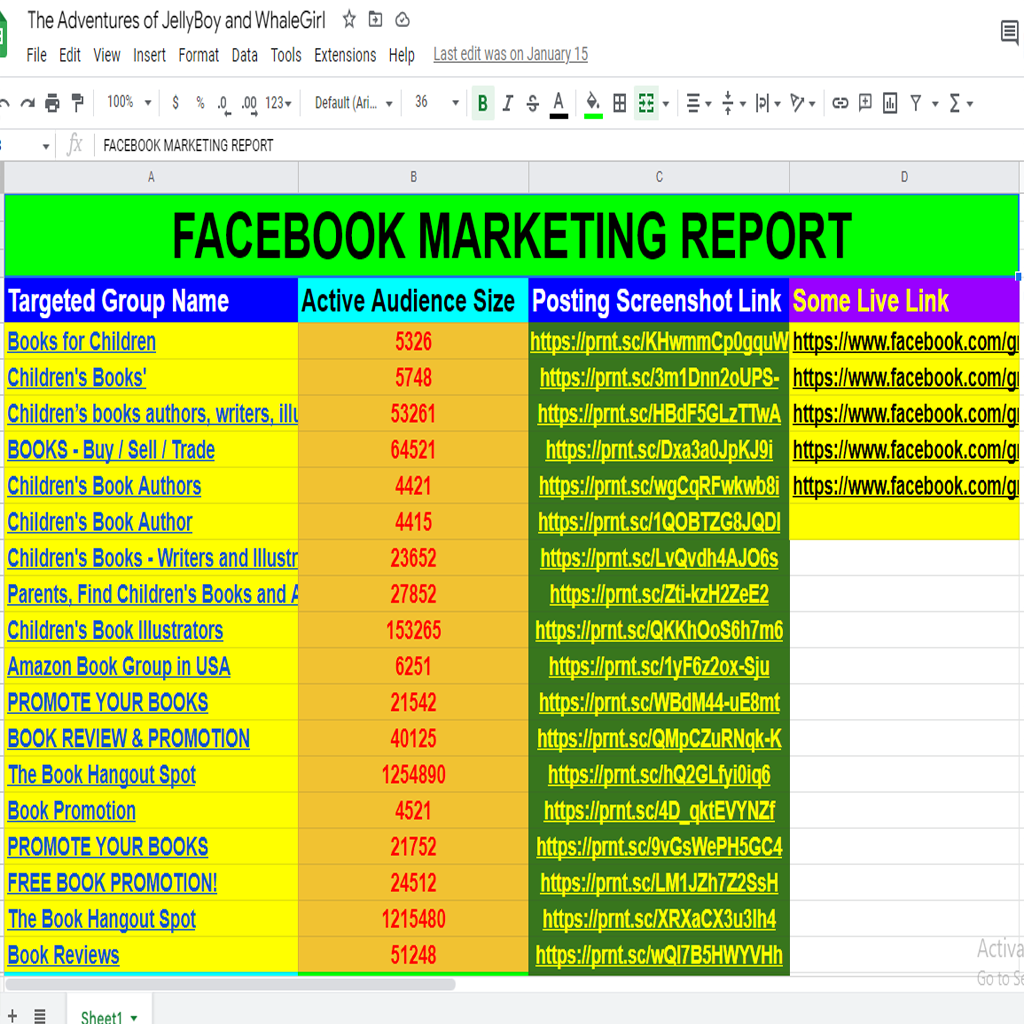Viewport: 1024px width, 1024px height.
Task: Click the Redo icon in the toolbar
Action: point(27,103)
